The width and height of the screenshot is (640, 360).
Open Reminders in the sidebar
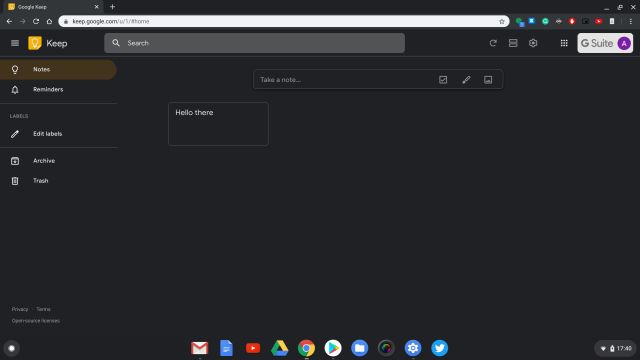(58, 89)
